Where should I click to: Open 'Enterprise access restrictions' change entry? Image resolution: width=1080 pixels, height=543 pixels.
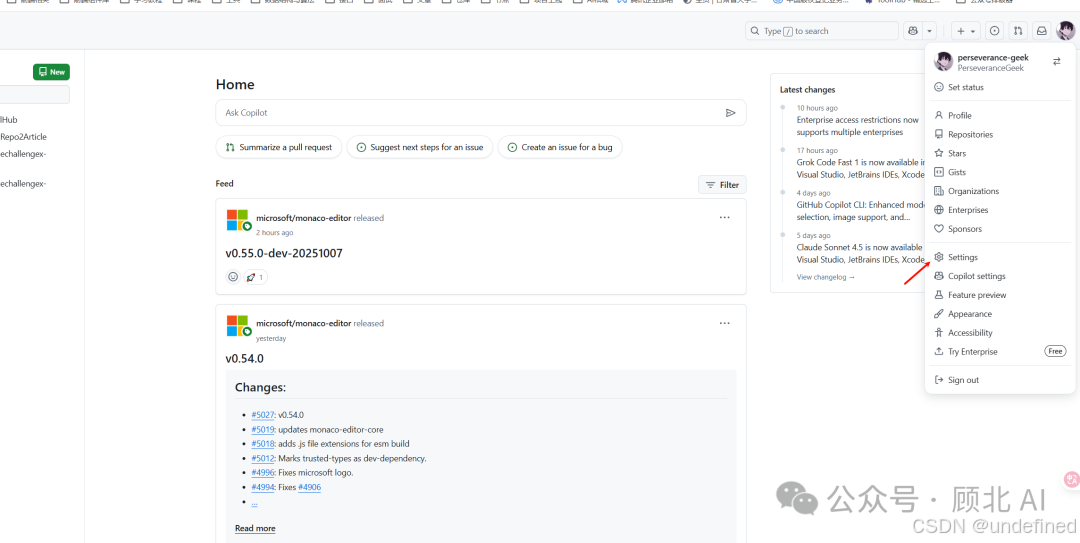click(858, 125)
